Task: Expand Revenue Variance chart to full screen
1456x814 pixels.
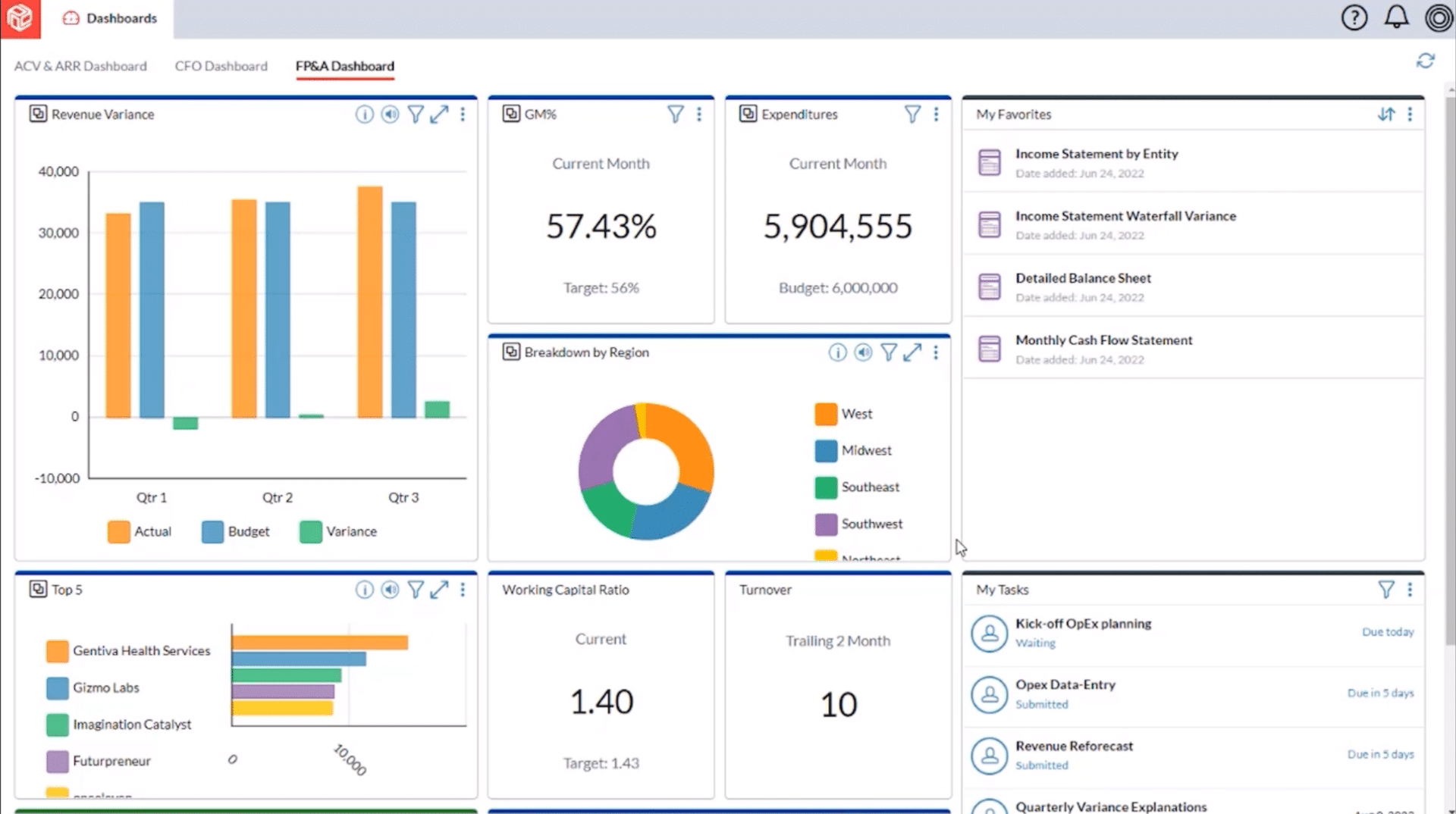Action: point(440,114)
